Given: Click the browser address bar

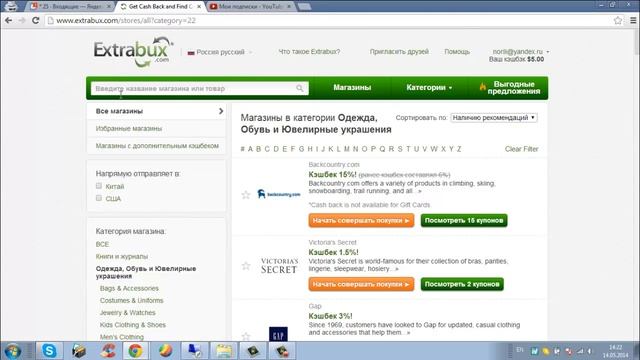Looking at the screenshot, I should [x=327, y=20].
